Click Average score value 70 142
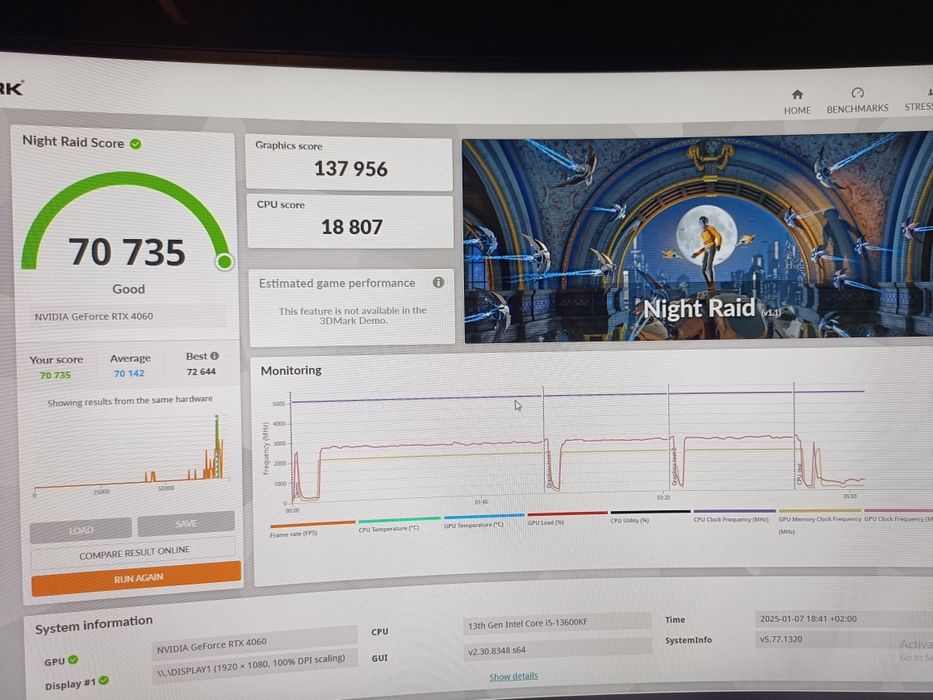Screen dimensions: 933x700 coord(129,373)
